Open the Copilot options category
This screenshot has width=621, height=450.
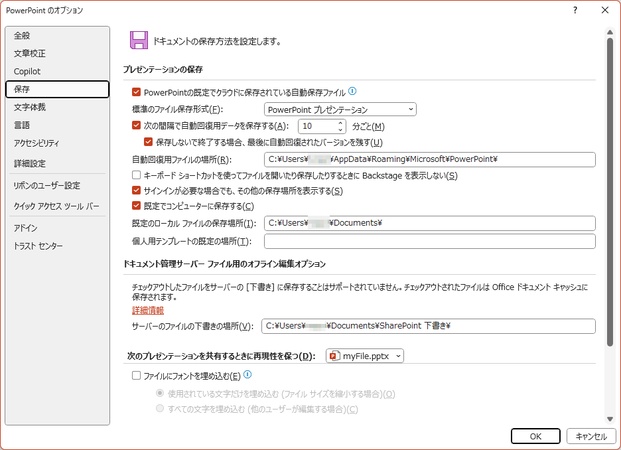pyautogui.click(x=57, y=71)
